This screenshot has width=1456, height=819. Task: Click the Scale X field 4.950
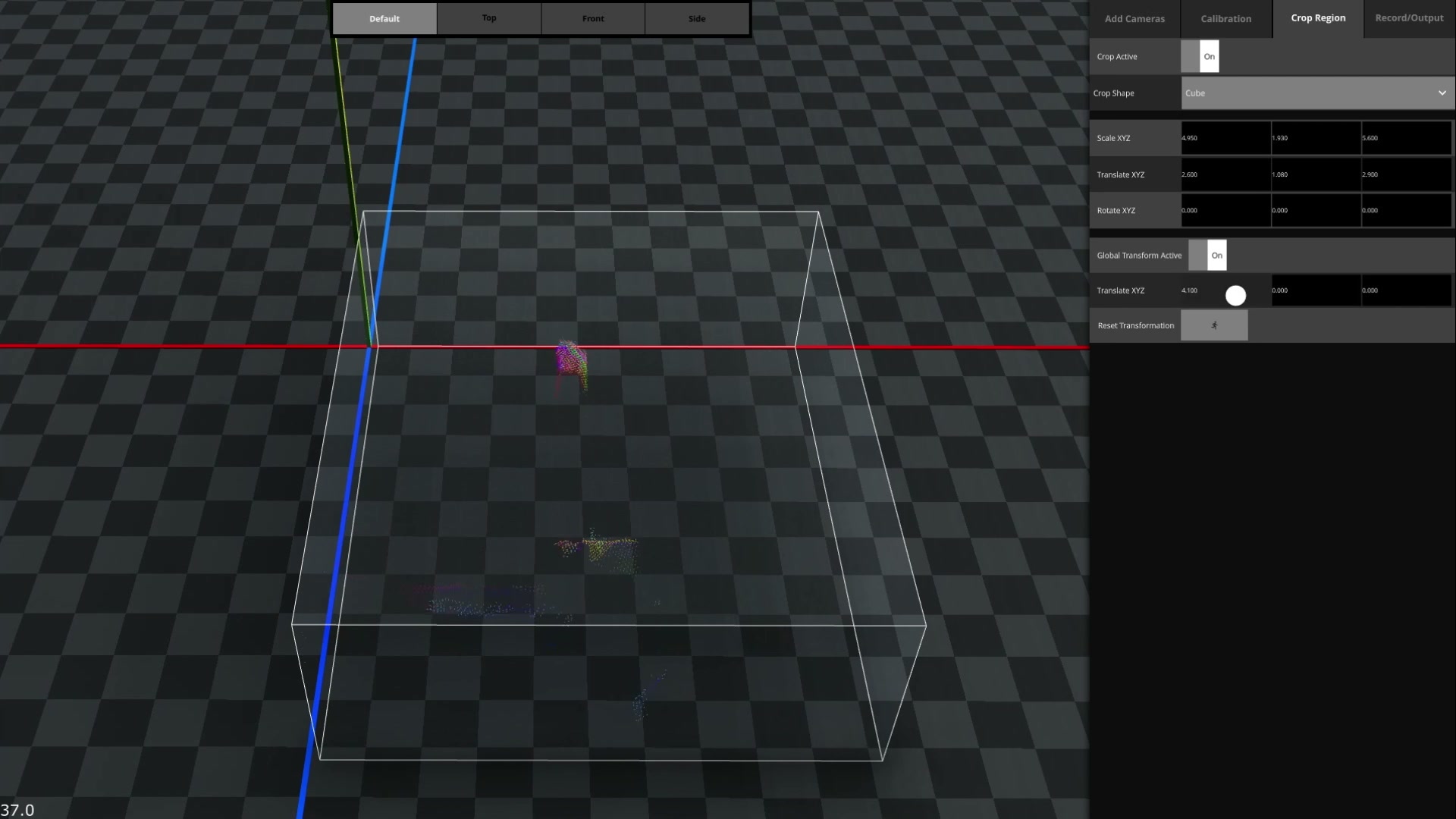1225,138
